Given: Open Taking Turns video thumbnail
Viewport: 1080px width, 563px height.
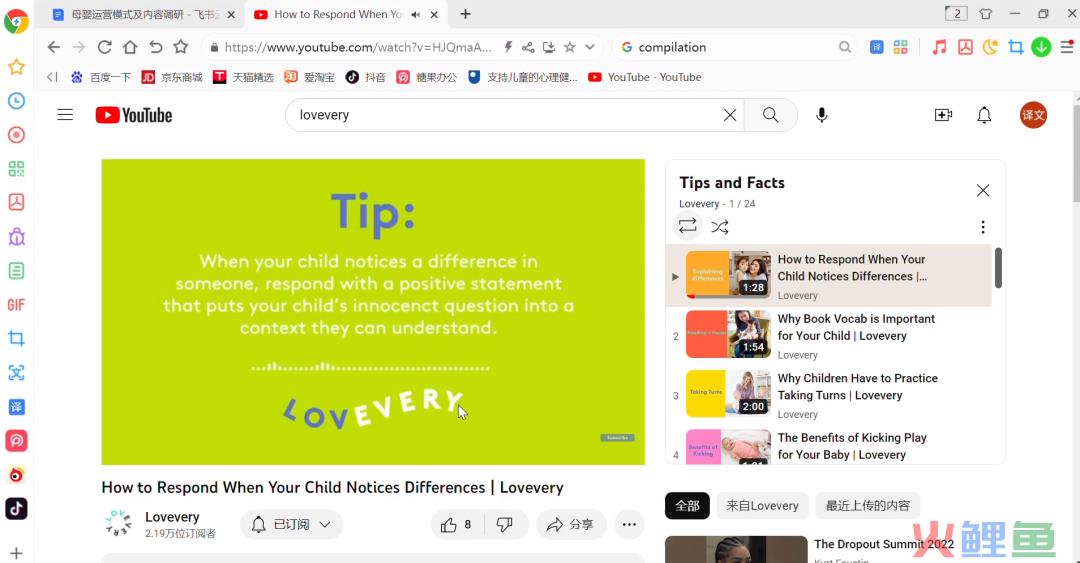Looking at the screenshot, I should 728,393.
